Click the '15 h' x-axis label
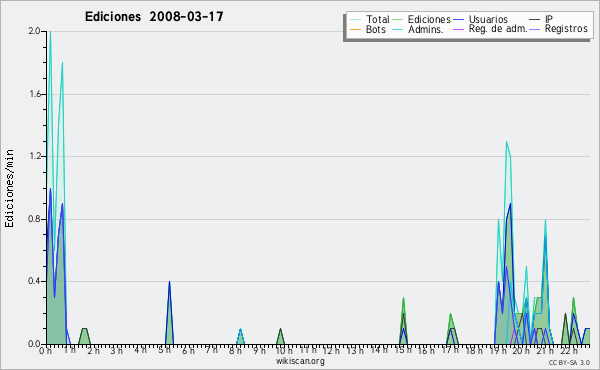Viewport: 600px width, 370px height. coord(403,351)
